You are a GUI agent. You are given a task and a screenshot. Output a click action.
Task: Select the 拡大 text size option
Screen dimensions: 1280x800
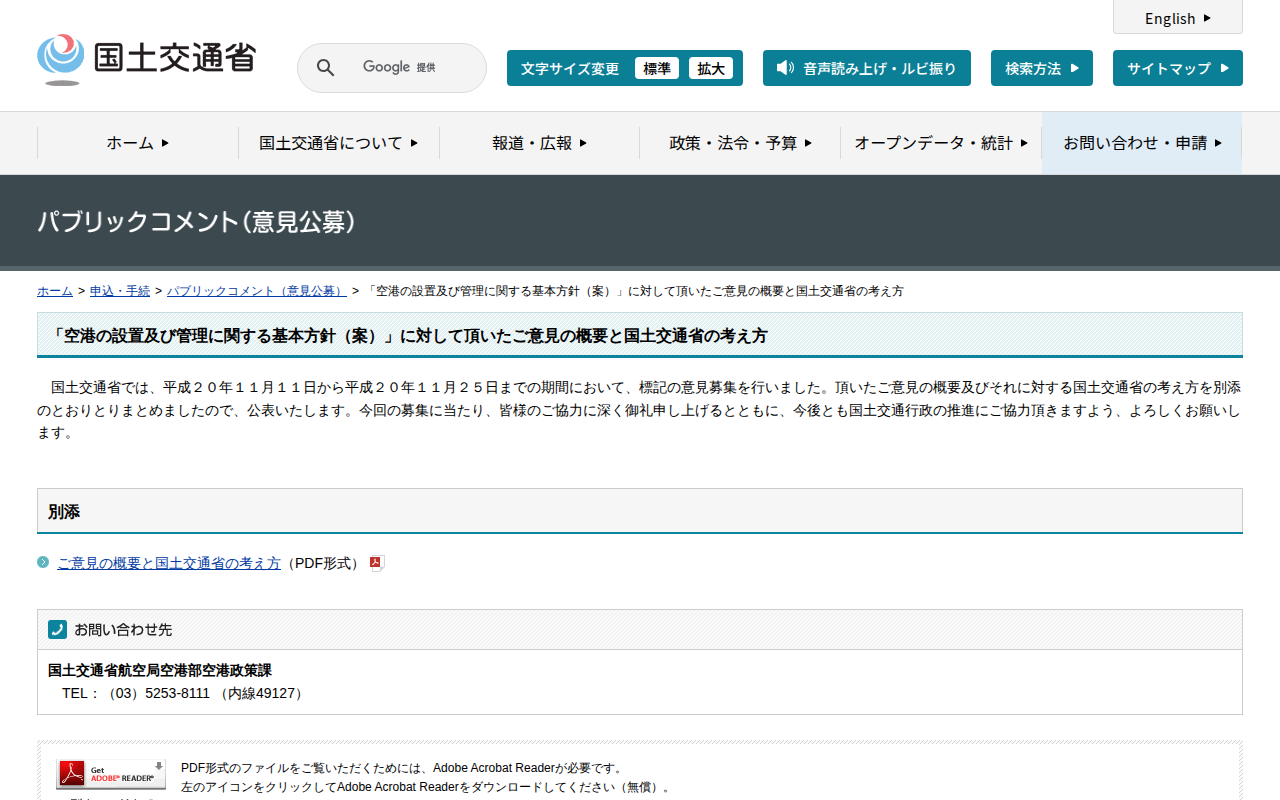(711, 68)
